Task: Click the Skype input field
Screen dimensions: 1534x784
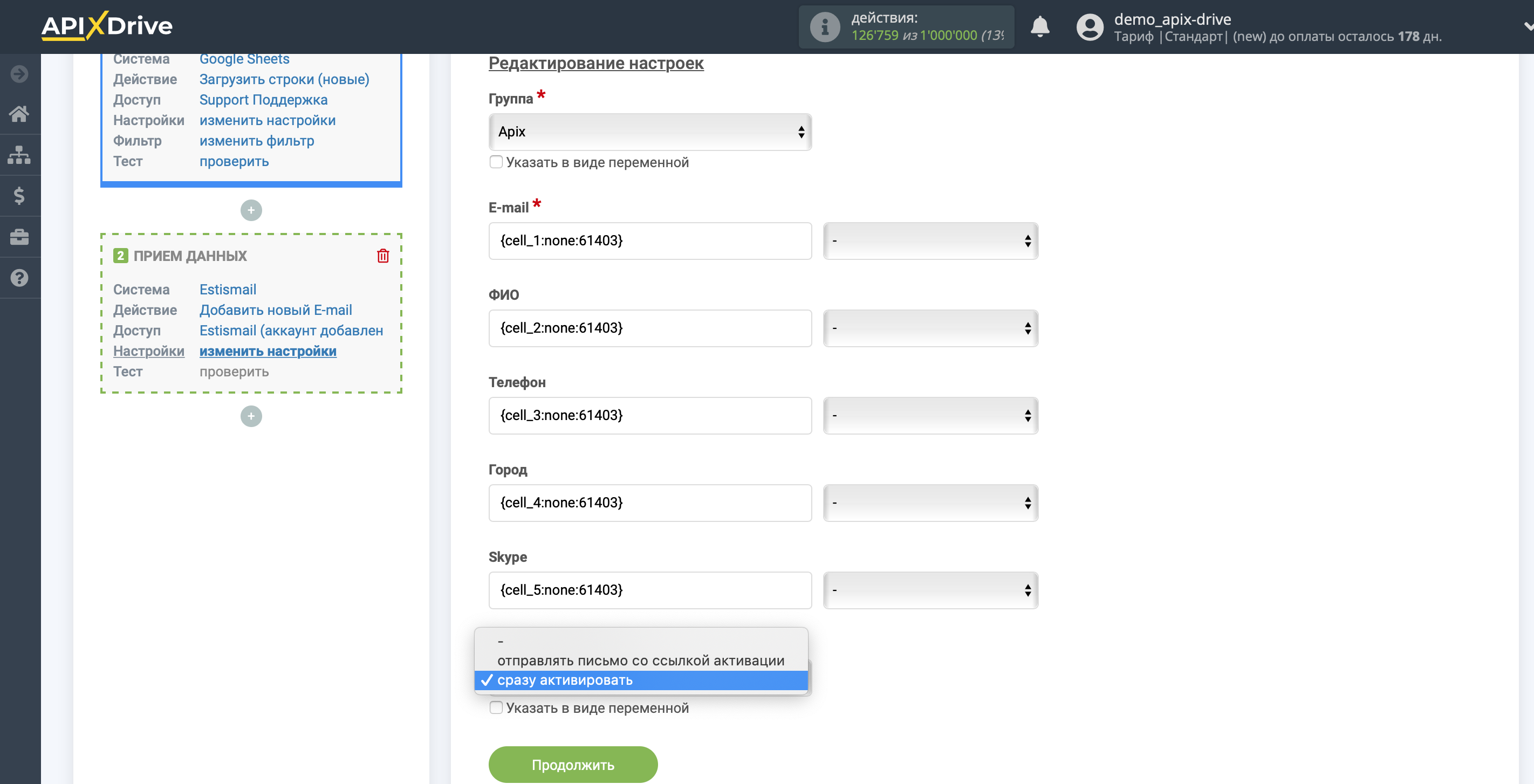Action: tap(650, 590)
